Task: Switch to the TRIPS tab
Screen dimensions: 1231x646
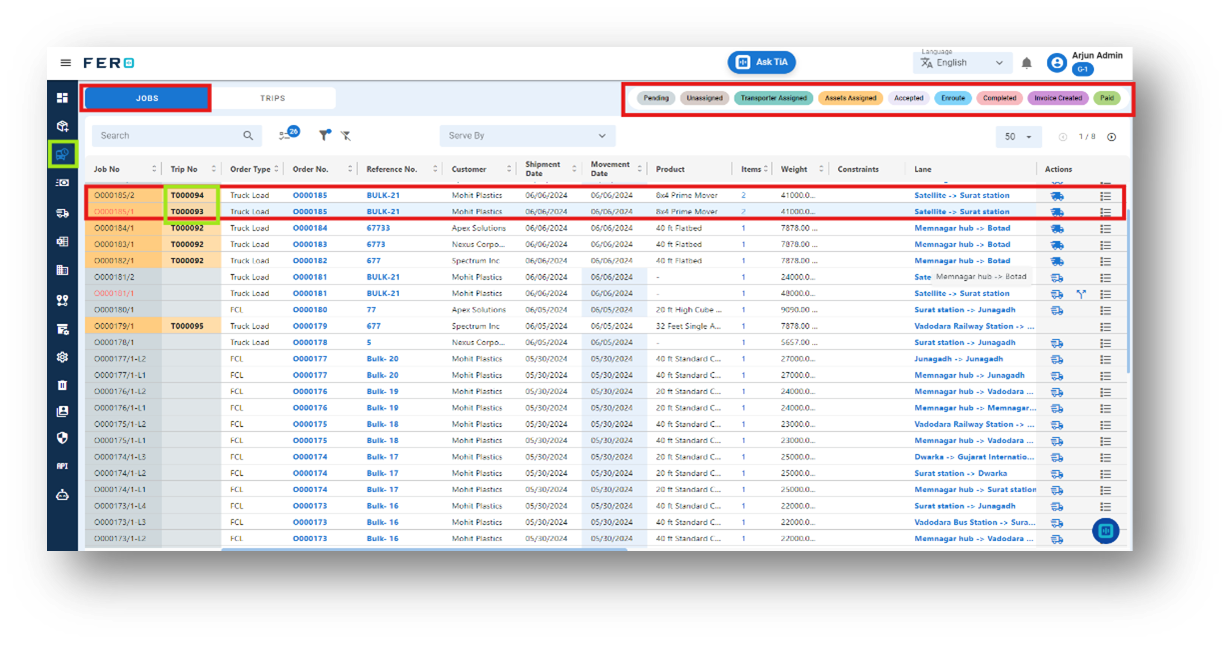Action: point(273,98)
